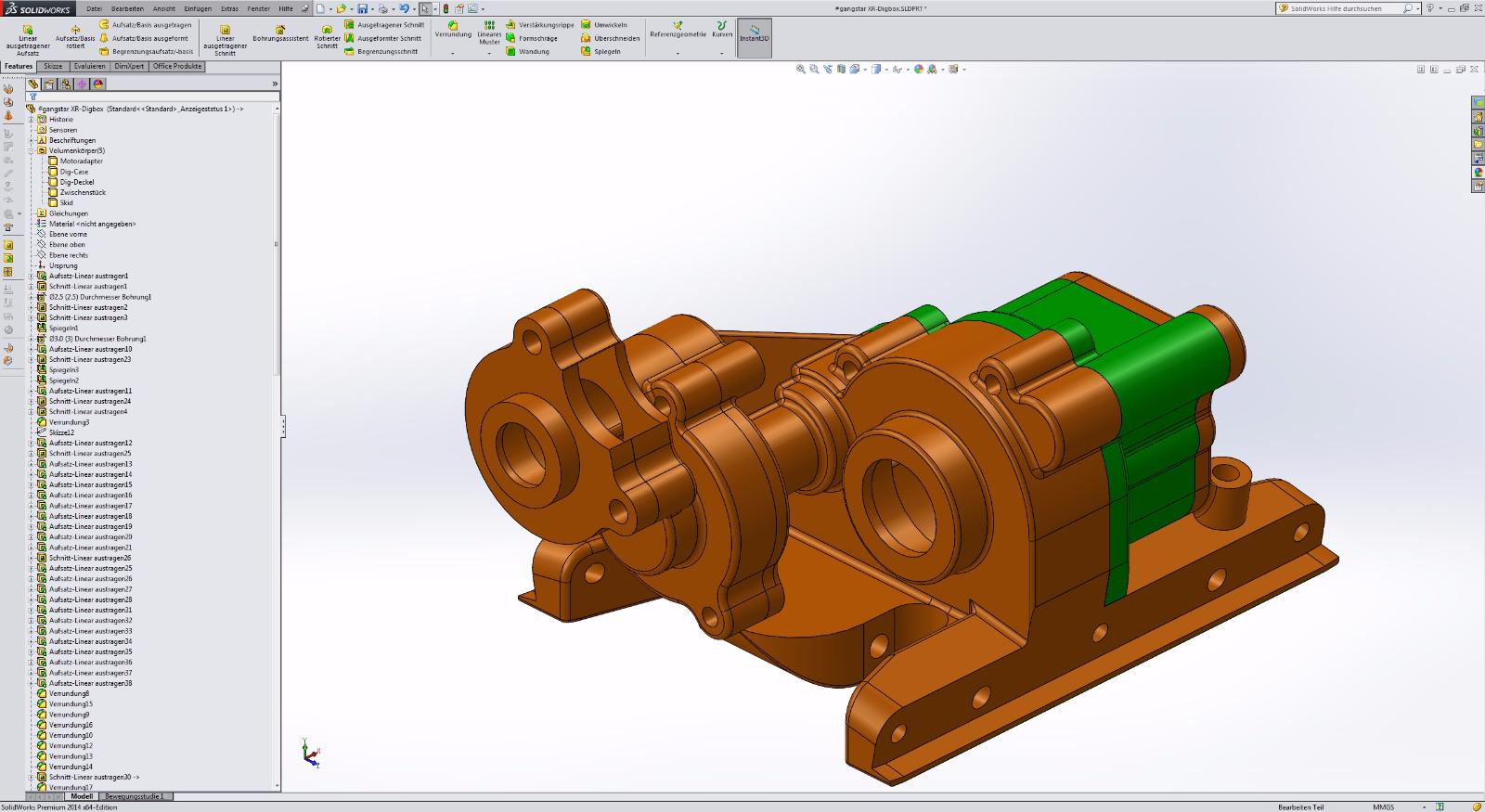Click the Save icon in toolbar
1485x812 pixels.
[363, 8]
